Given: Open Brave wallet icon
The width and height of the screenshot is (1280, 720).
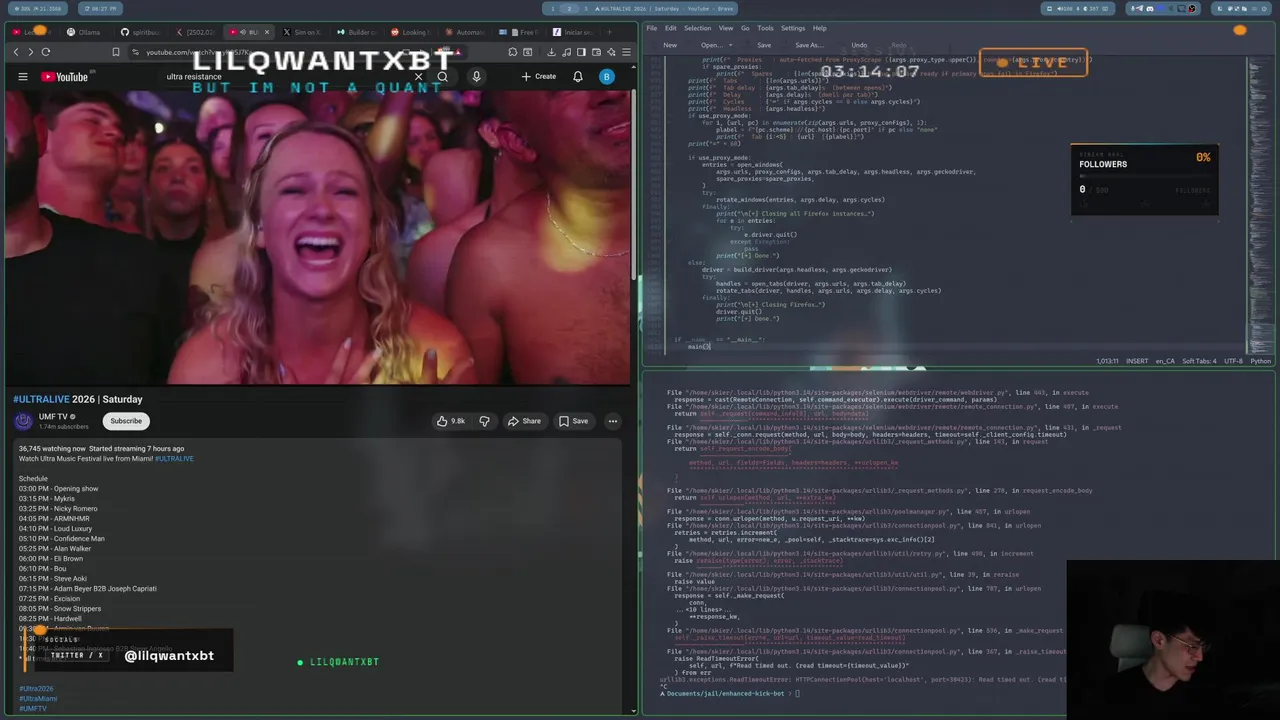Looking at the screenshot, I should pyautogui.click(x=596, y=52).
